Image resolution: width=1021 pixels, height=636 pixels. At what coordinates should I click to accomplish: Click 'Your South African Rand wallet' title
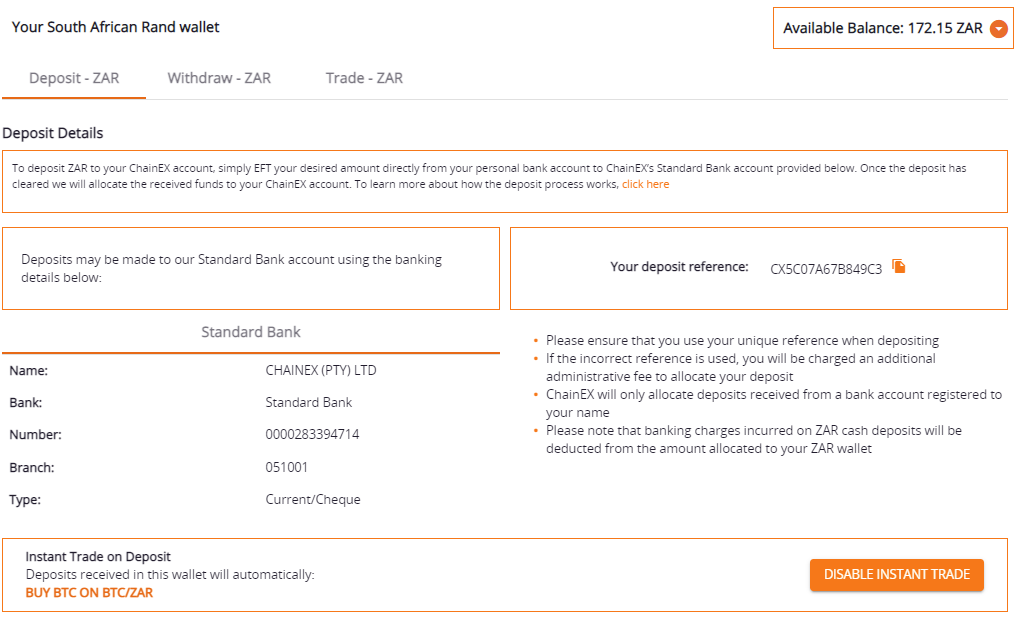[116, 27]
